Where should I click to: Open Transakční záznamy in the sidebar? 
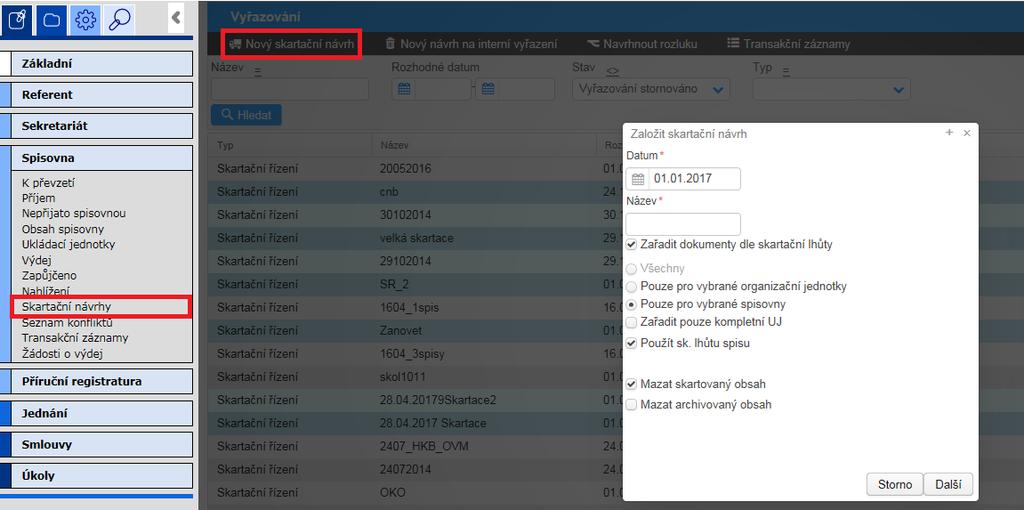tap(75, 338)
